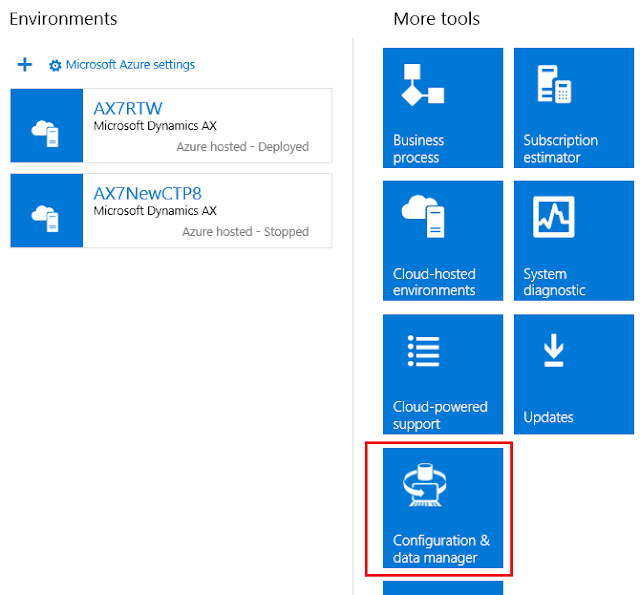The image size is (640, 595).
Task: Click 'Microsoft Dynamics AX' under AX7NewCTP8
Action: pyautogui.click(x=155, y=211)
